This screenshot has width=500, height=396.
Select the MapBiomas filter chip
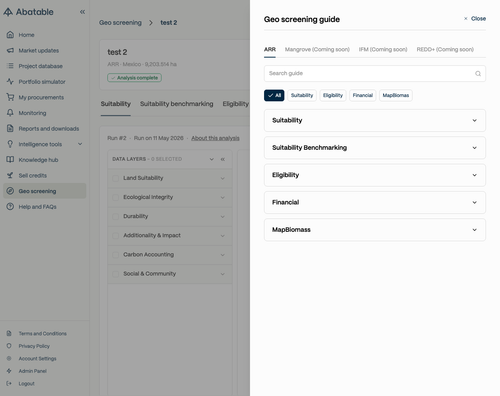click(396, 95)
